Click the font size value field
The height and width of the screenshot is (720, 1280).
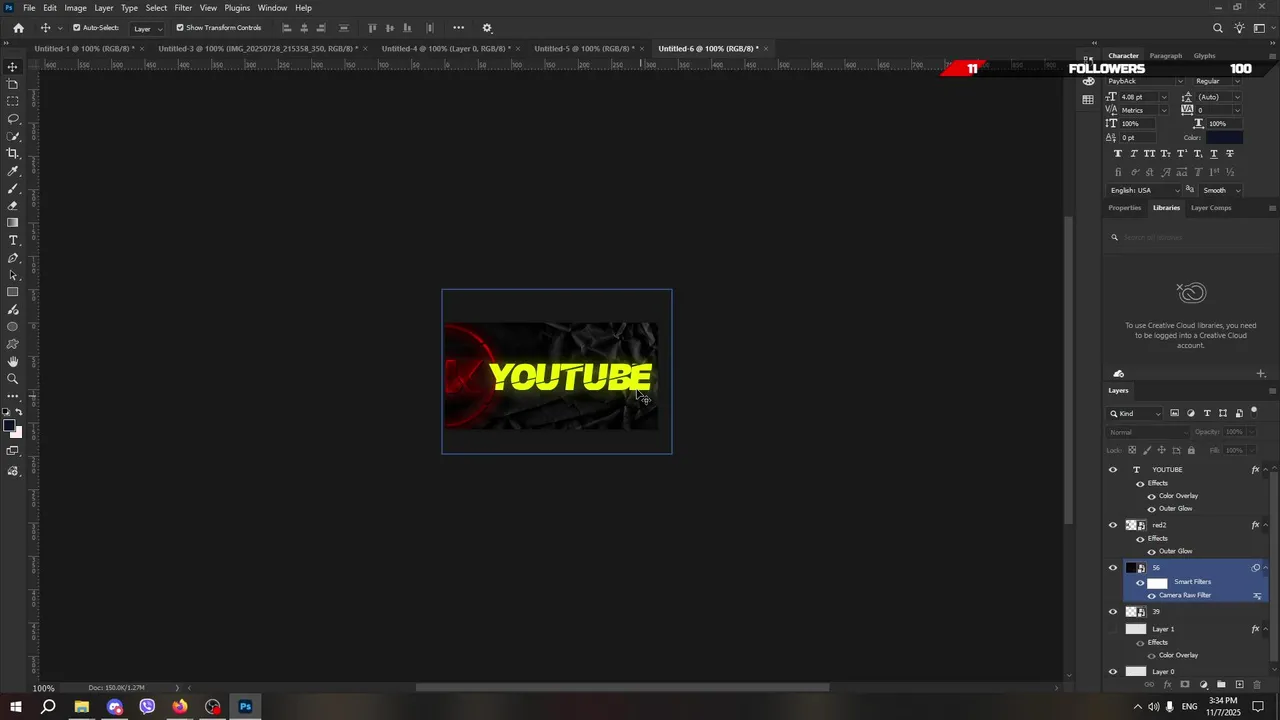tap(1138, 97)
